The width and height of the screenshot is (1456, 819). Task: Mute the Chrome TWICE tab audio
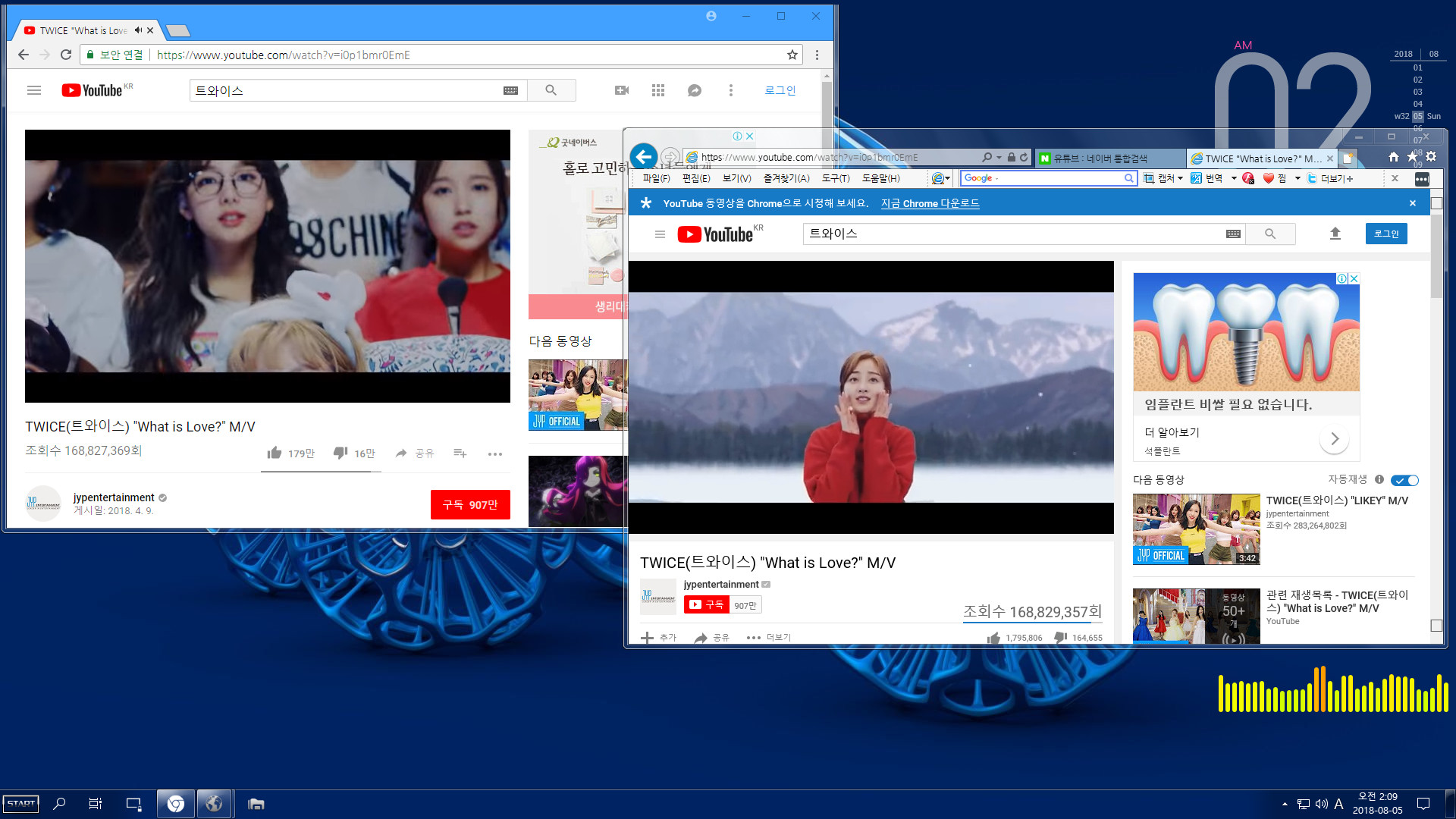click(138, 30)
